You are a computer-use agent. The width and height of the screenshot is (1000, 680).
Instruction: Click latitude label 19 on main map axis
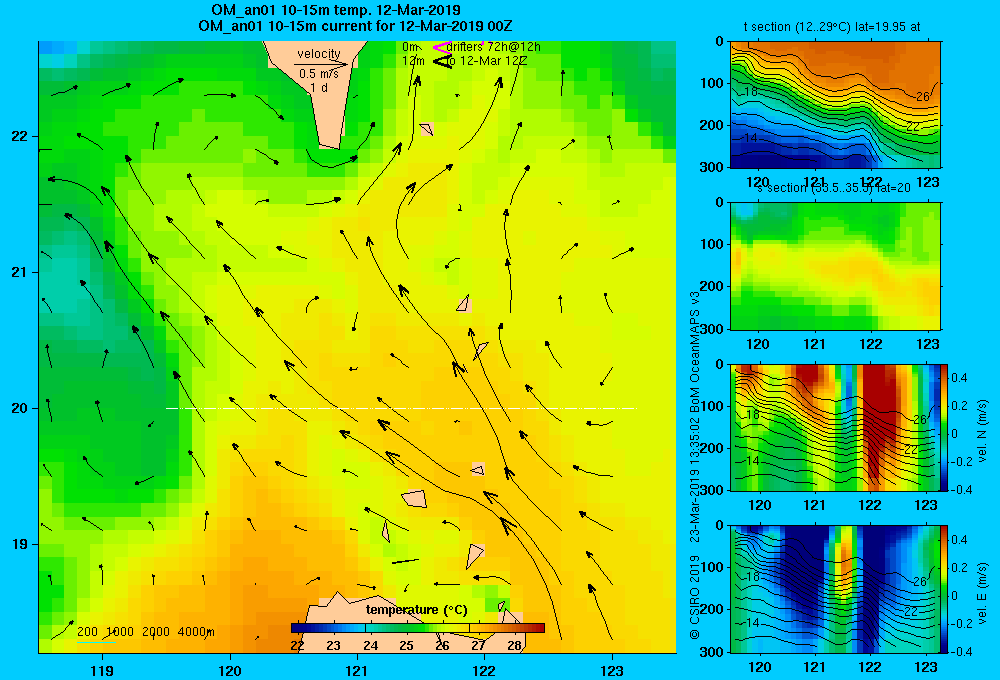coord(20,544)
